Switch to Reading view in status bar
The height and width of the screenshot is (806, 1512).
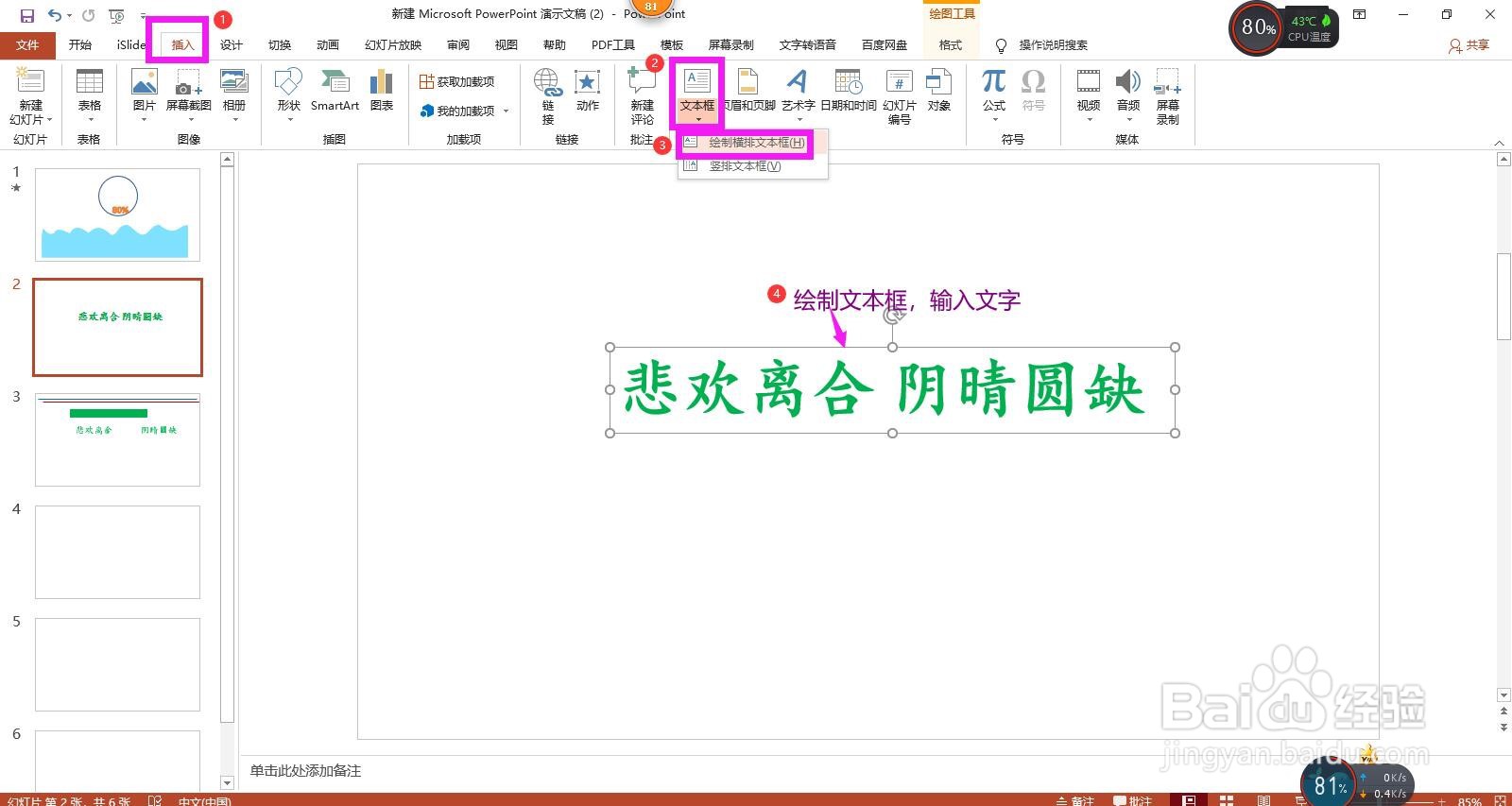[x=1264, y=800]
